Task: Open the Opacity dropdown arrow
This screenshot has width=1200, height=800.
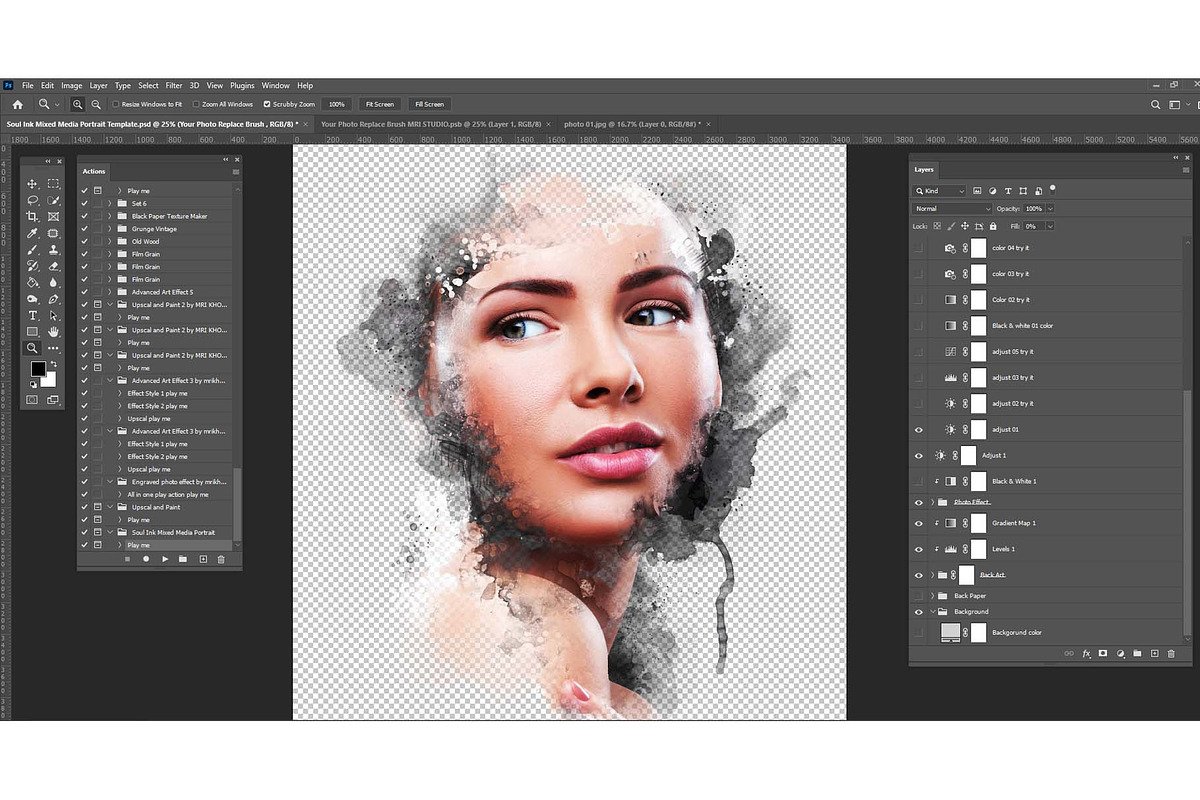Action: tap(1050, 209)
